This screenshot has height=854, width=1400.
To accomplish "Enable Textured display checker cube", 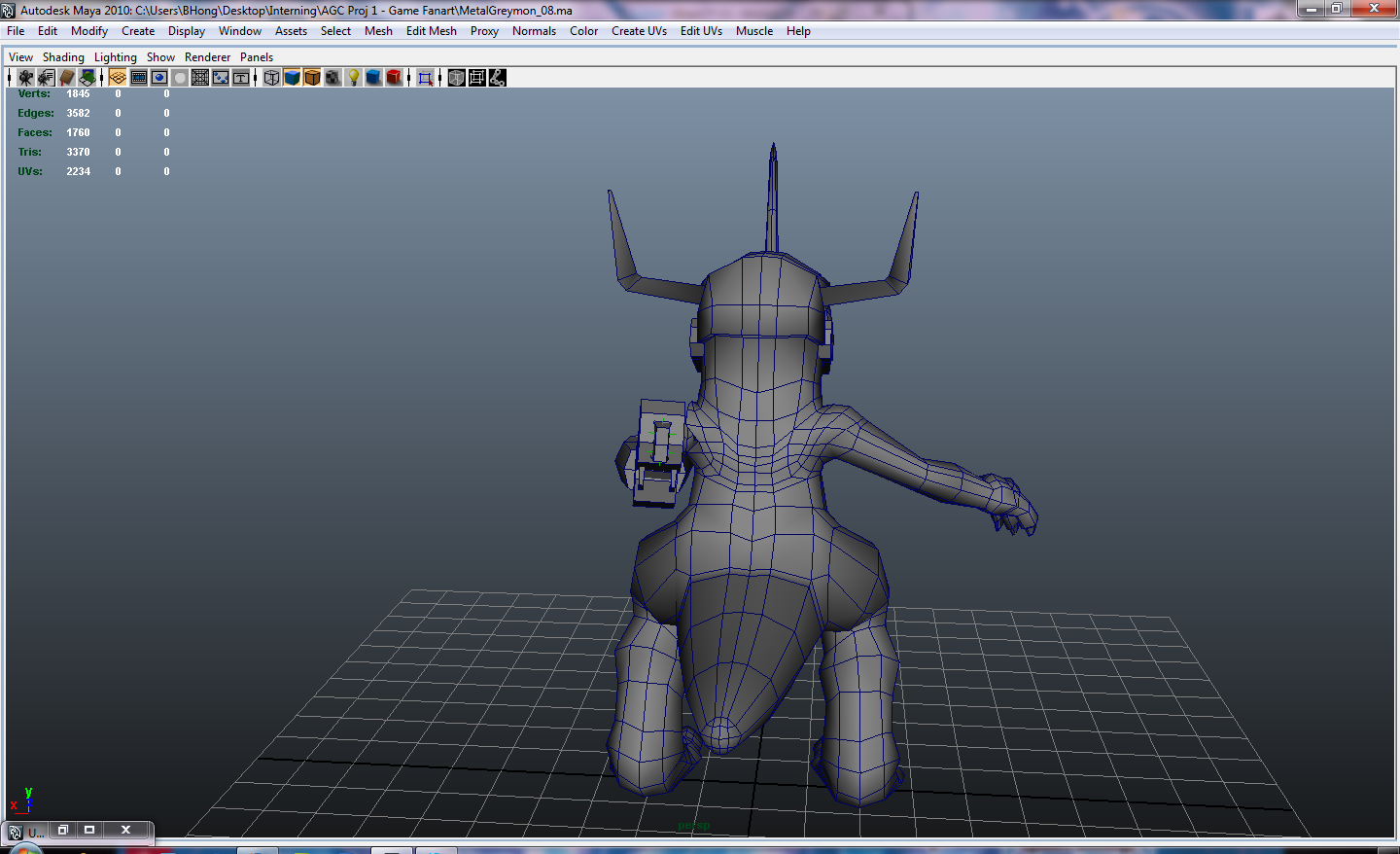I will (332, 78).
